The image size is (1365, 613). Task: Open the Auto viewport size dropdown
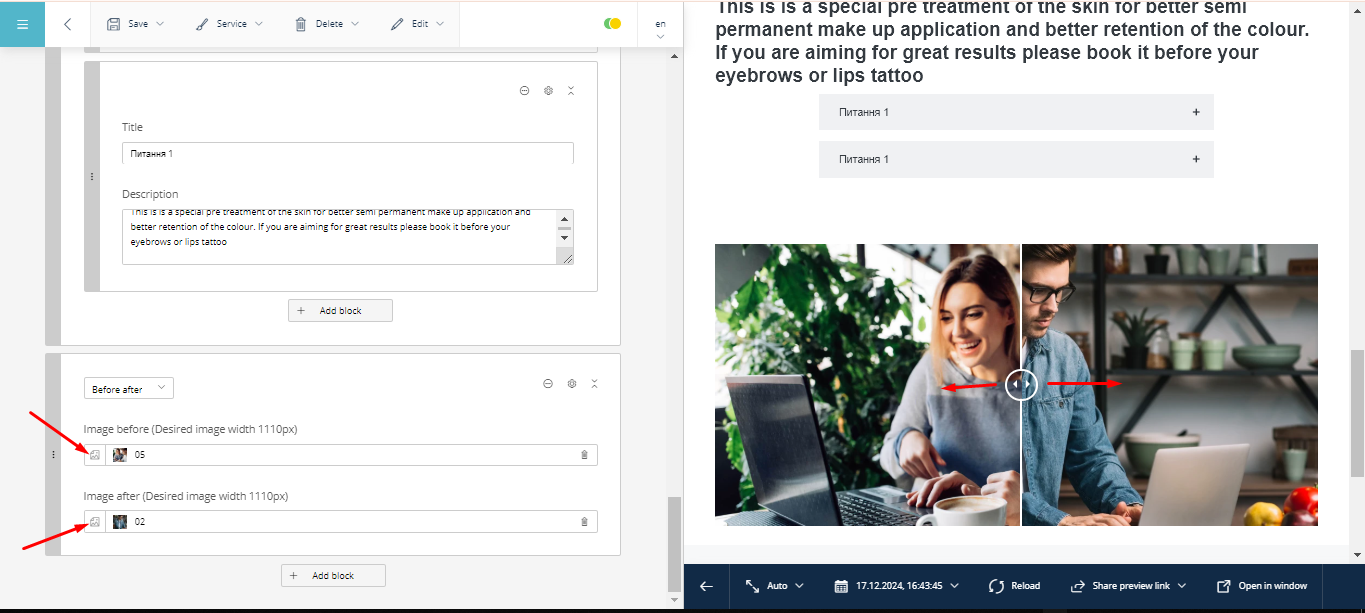click(x=775, y=586)
